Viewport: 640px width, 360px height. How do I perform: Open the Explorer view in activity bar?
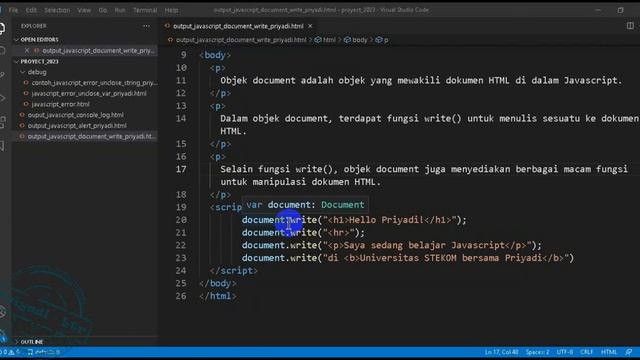pos(2,29)
